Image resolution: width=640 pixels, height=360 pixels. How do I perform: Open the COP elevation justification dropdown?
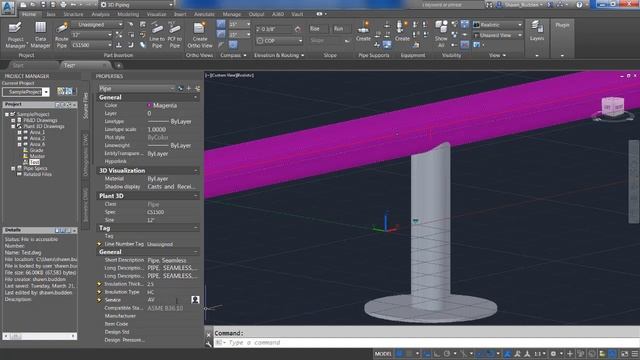pyautogui.click(x=280, y=40)
